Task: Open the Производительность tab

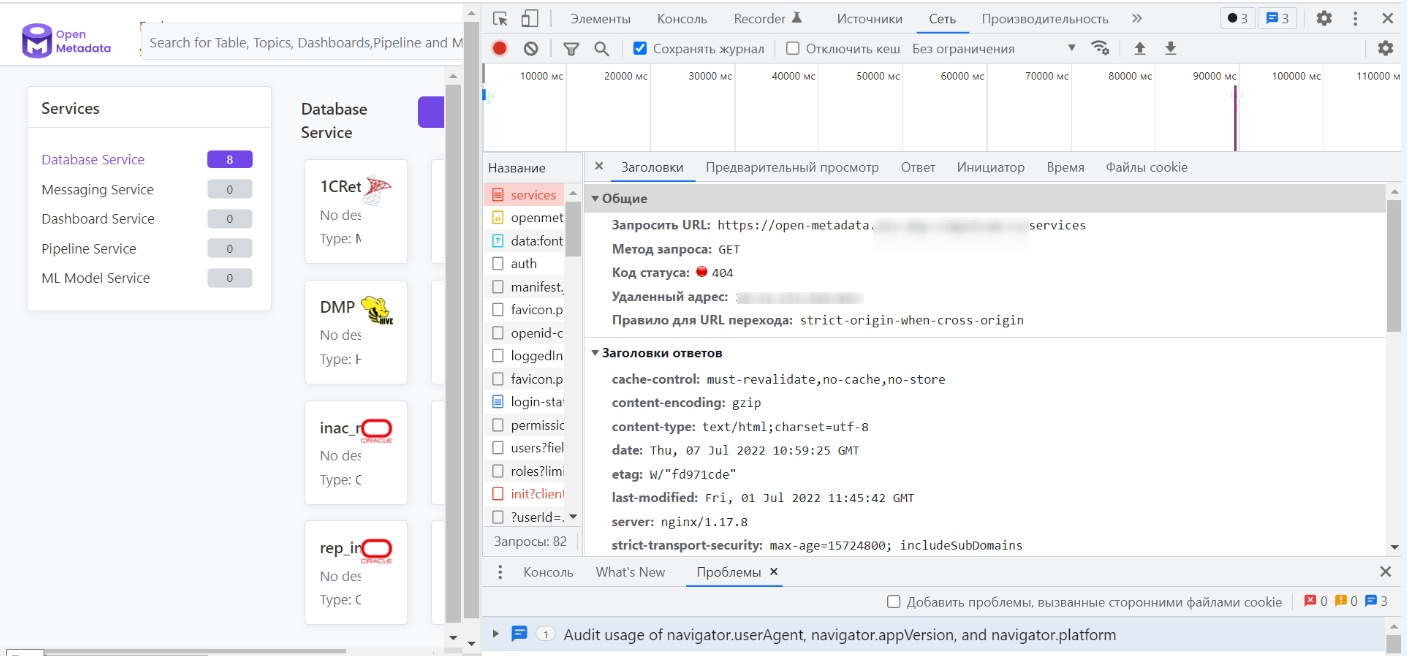Action: [x=1045, y=18]
